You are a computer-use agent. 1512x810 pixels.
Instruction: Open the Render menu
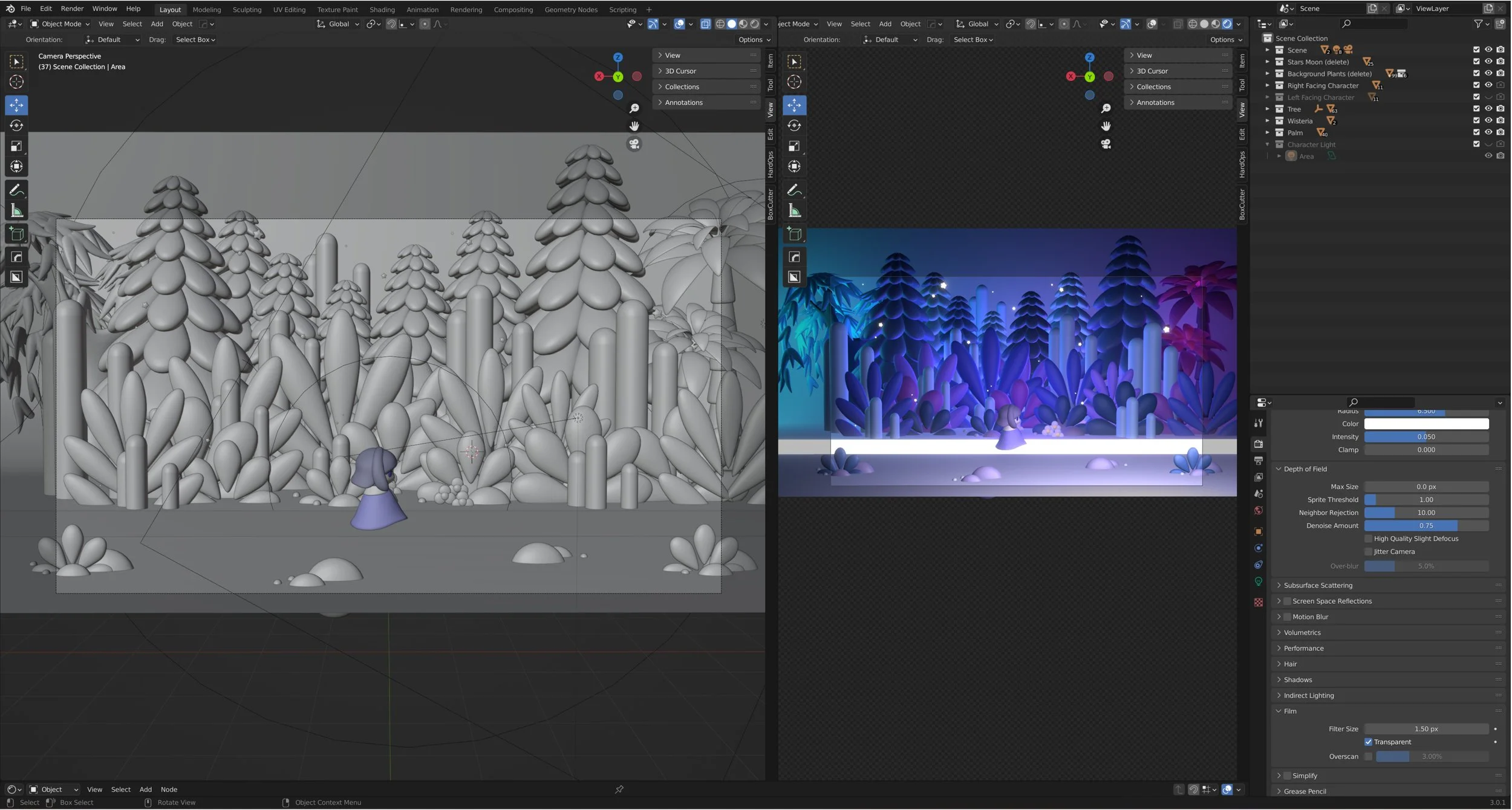pos(72,9)
